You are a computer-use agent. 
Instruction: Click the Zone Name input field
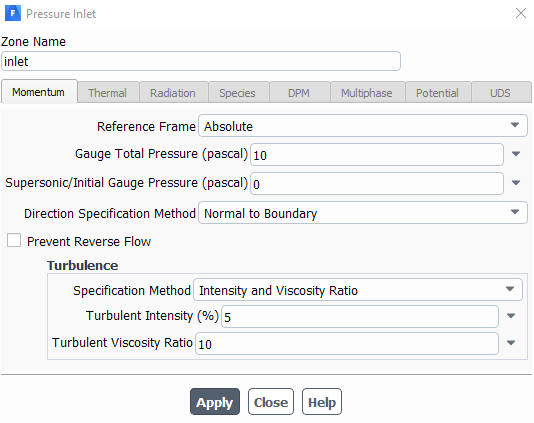[x=201, y=61]
